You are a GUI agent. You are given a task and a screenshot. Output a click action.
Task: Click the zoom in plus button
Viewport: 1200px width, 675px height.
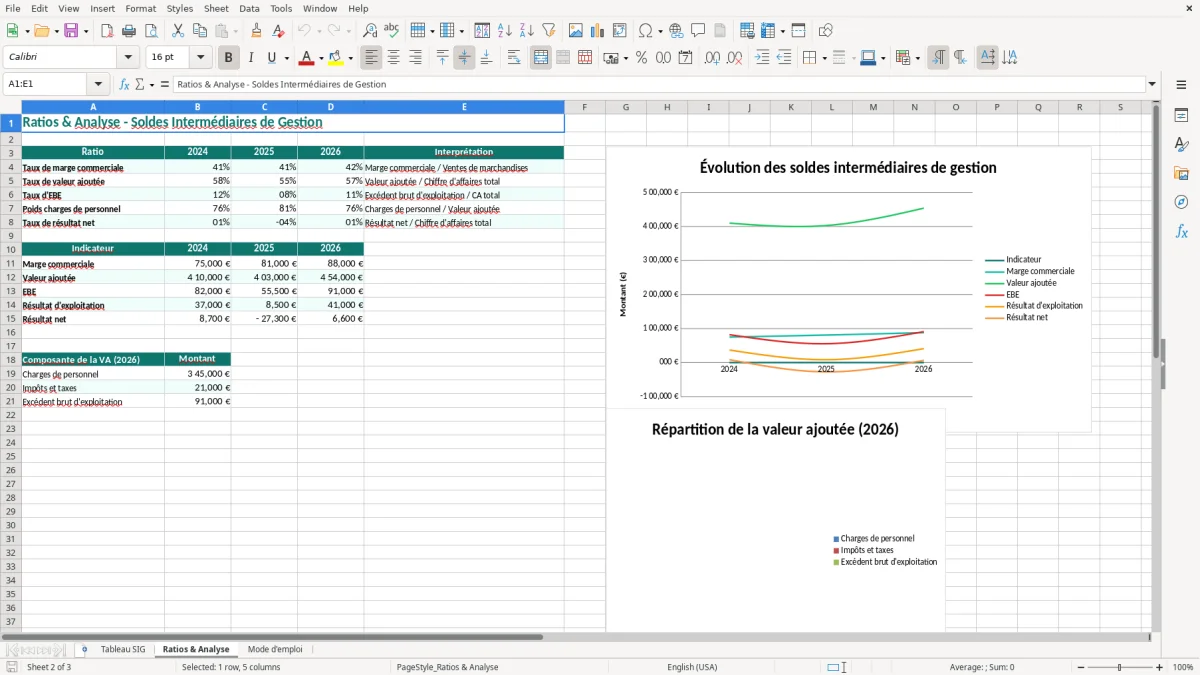click(1160, 667)
